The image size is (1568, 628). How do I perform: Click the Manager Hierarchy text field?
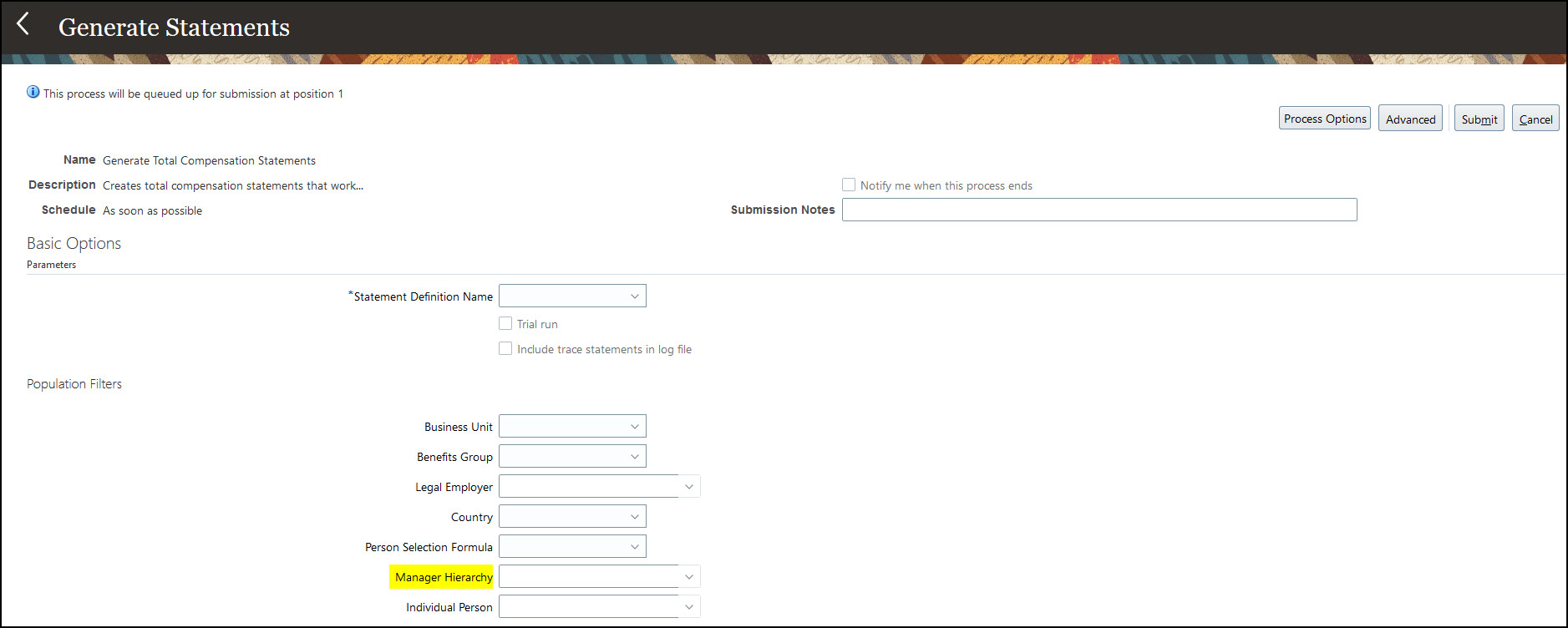[589, 576]
